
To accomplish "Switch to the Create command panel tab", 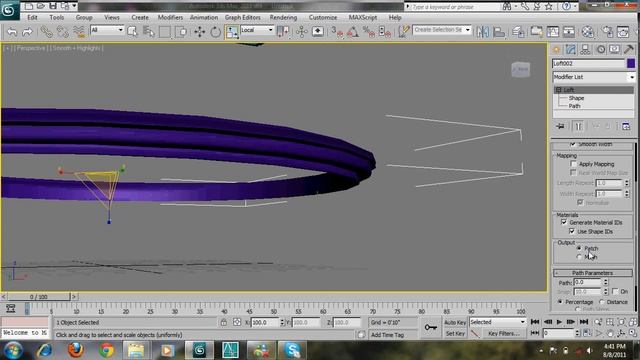I will point(556,49).
